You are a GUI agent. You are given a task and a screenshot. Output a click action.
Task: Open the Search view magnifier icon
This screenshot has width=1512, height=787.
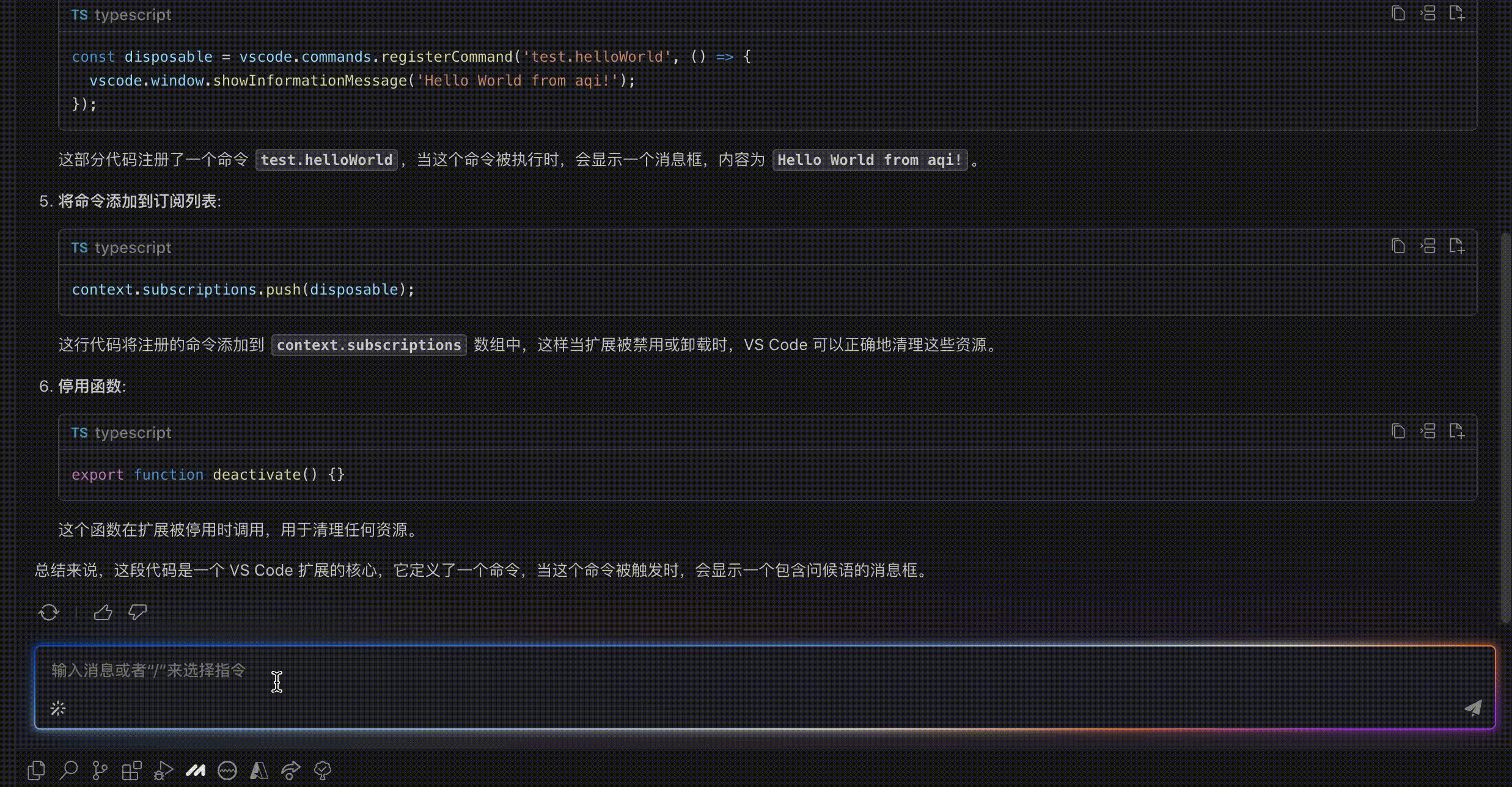click(68, 771)
